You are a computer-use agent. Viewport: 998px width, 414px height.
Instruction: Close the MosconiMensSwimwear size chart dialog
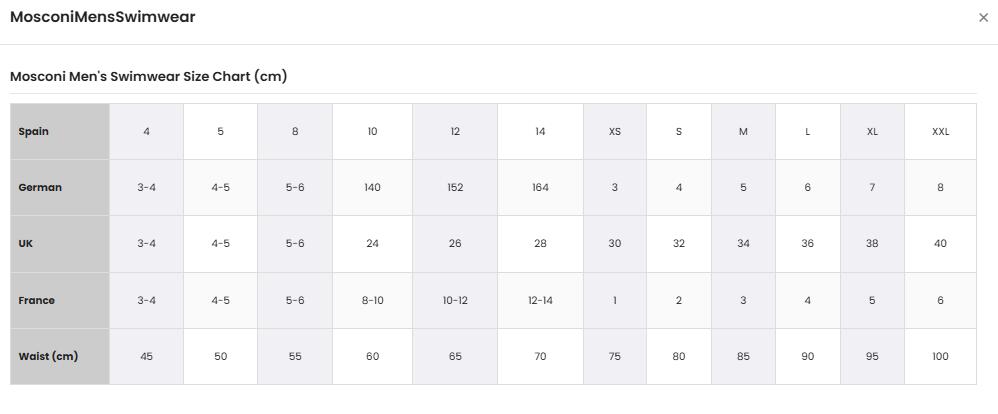click(x=983, y=18)
